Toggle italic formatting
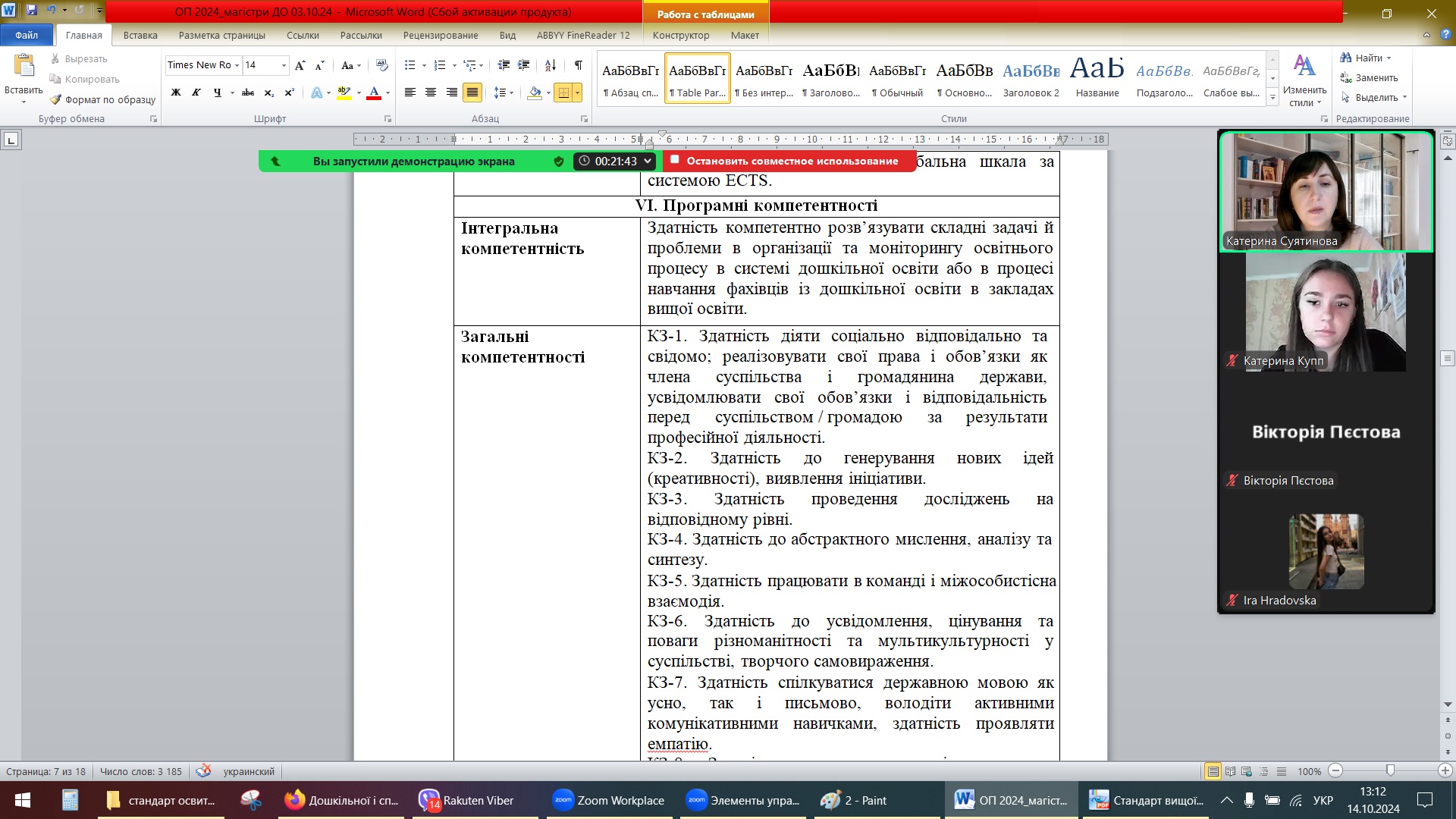 tap(196, 93)
